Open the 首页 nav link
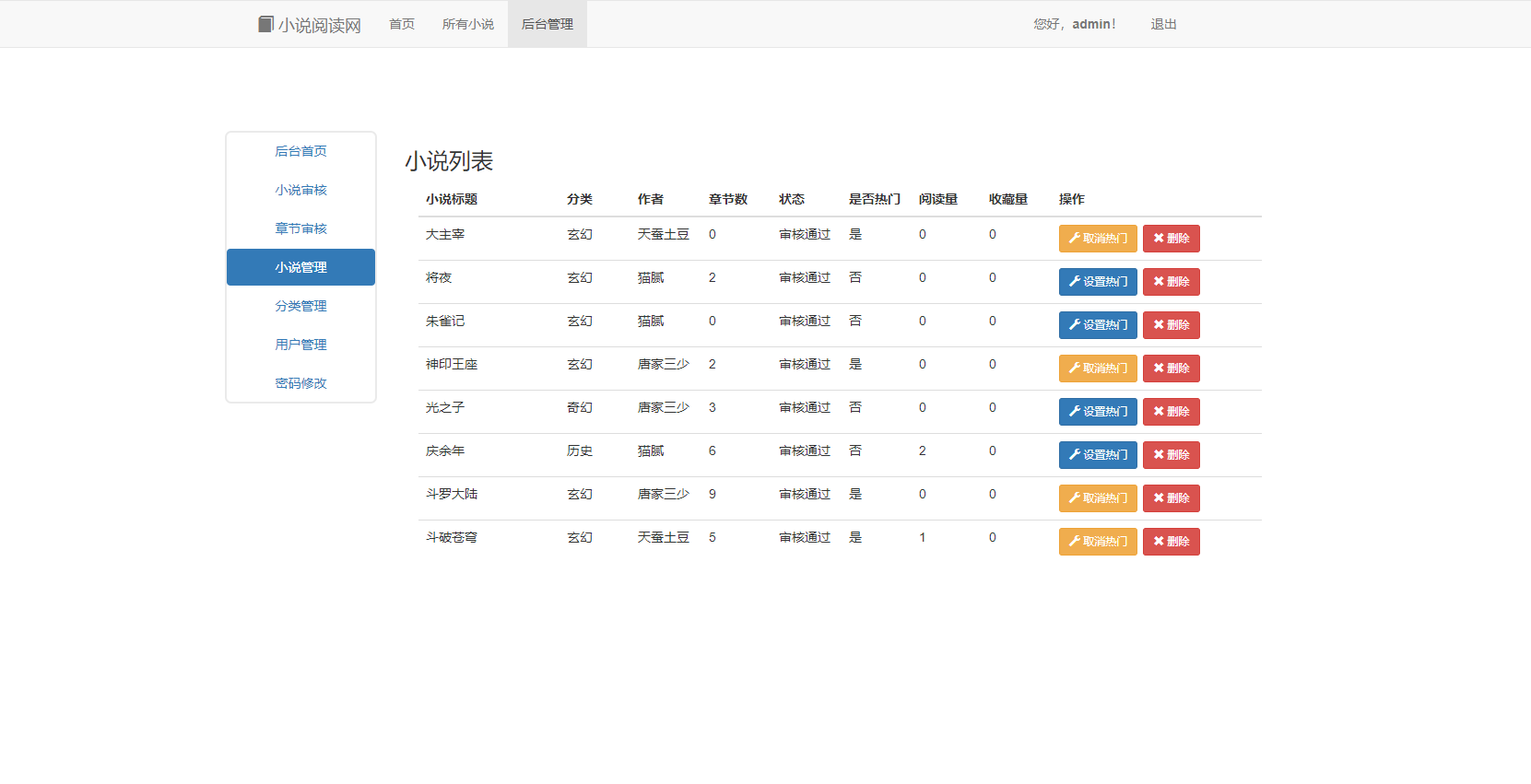Image resolution: width=1531 pixels, height=784 pixels. tap(402, 24)
